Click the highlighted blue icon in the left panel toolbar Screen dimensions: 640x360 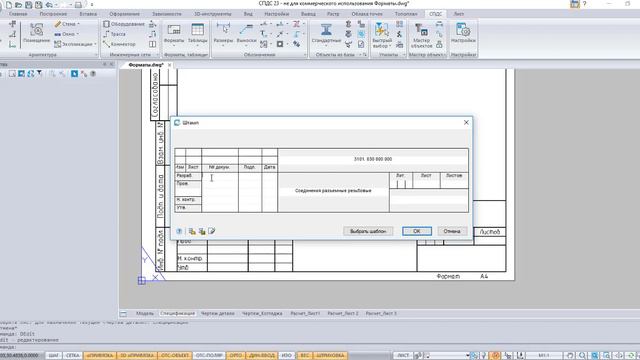pyautogui.click(x=74, y=74)
